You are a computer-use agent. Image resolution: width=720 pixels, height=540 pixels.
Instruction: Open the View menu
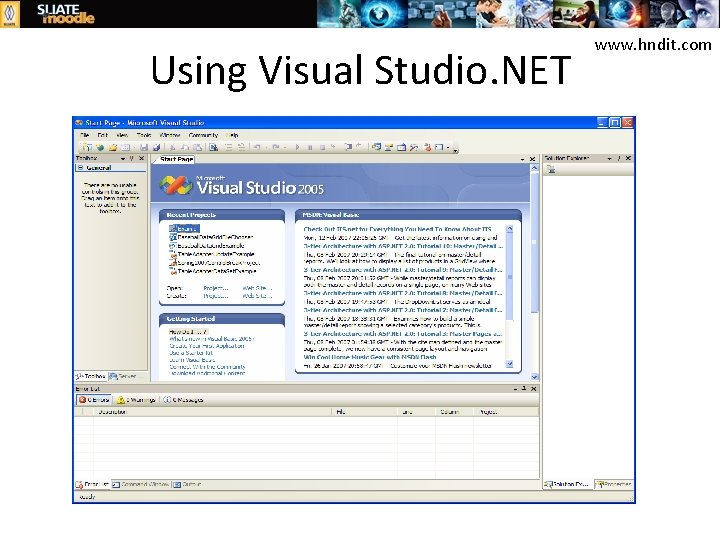coord(122,135)
